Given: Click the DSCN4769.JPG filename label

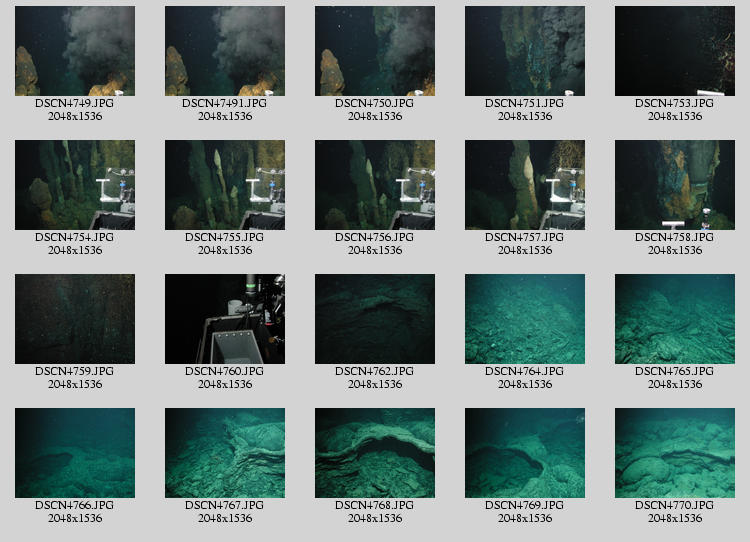Looking at the screenshot, I should coord(525,505).
